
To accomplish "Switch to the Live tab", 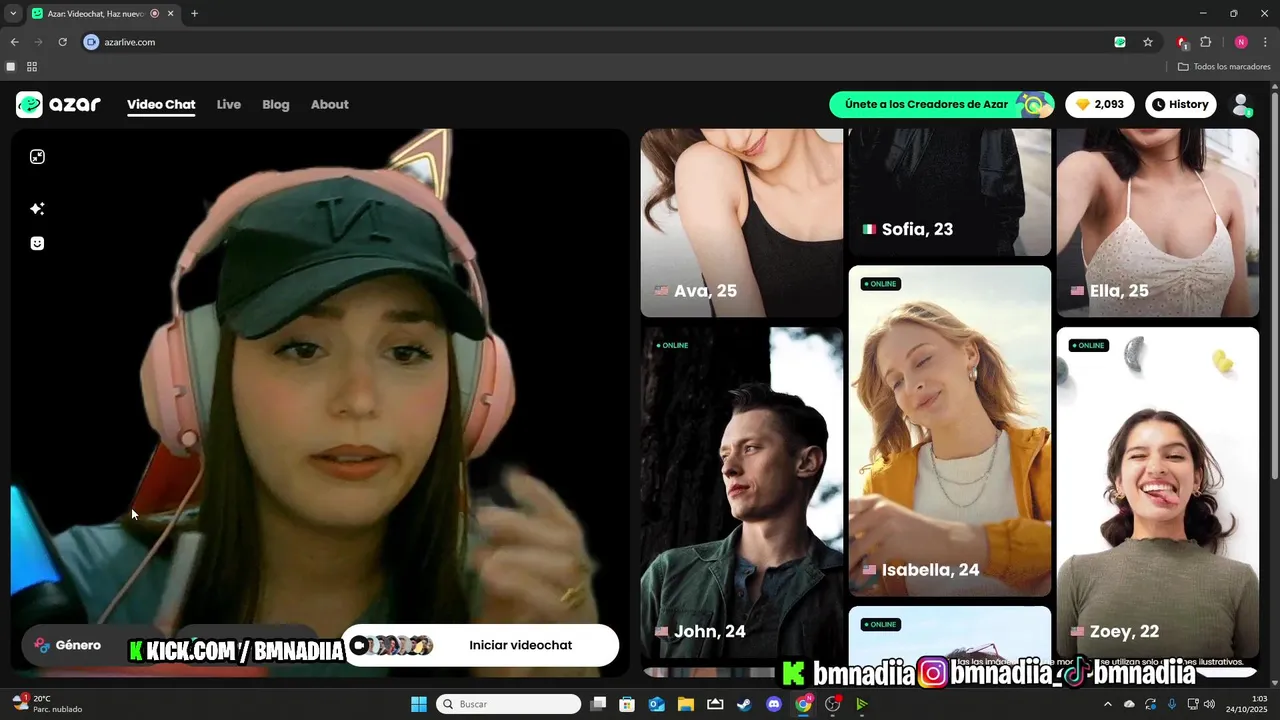I will pyautogui.click(x=229, y=104).
